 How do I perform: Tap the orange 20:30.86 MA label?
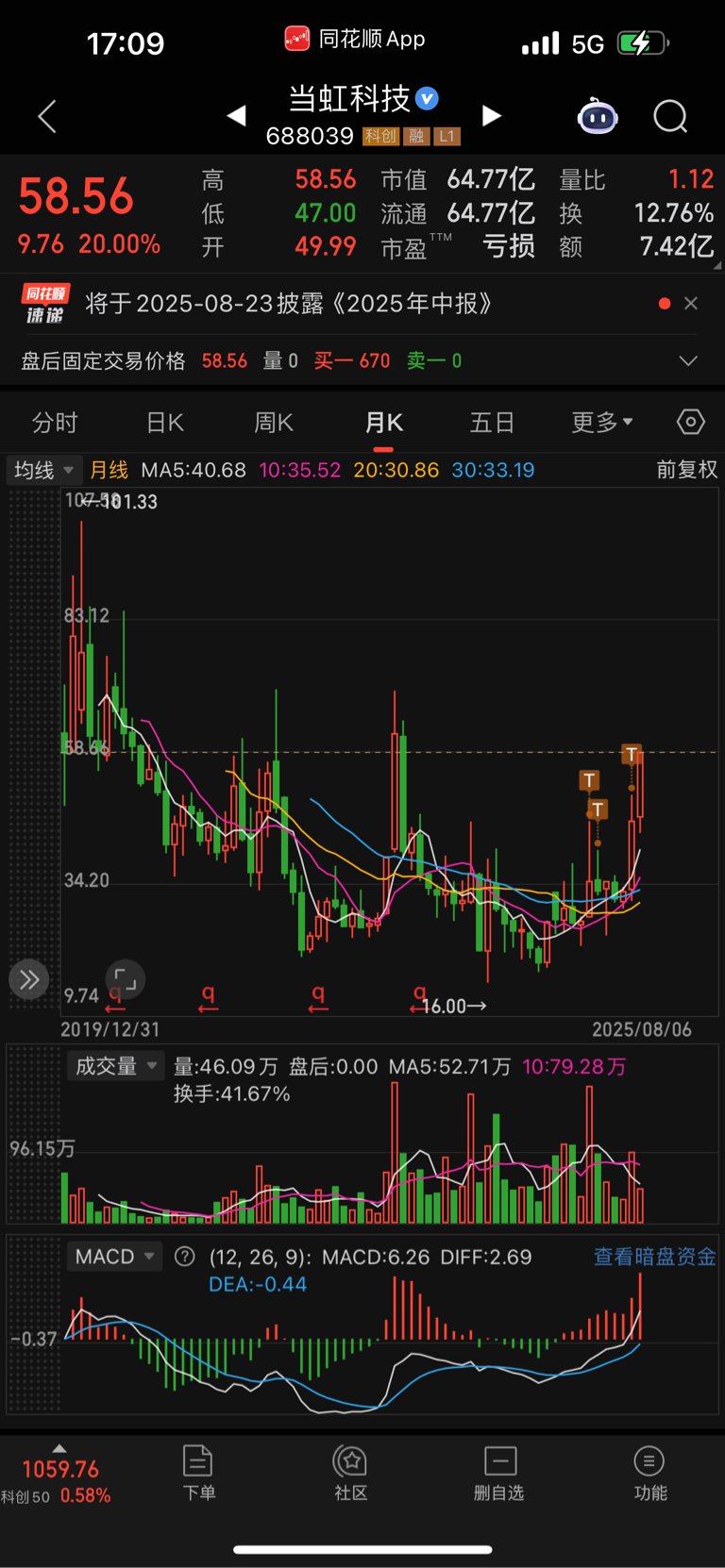coord(396,470)
